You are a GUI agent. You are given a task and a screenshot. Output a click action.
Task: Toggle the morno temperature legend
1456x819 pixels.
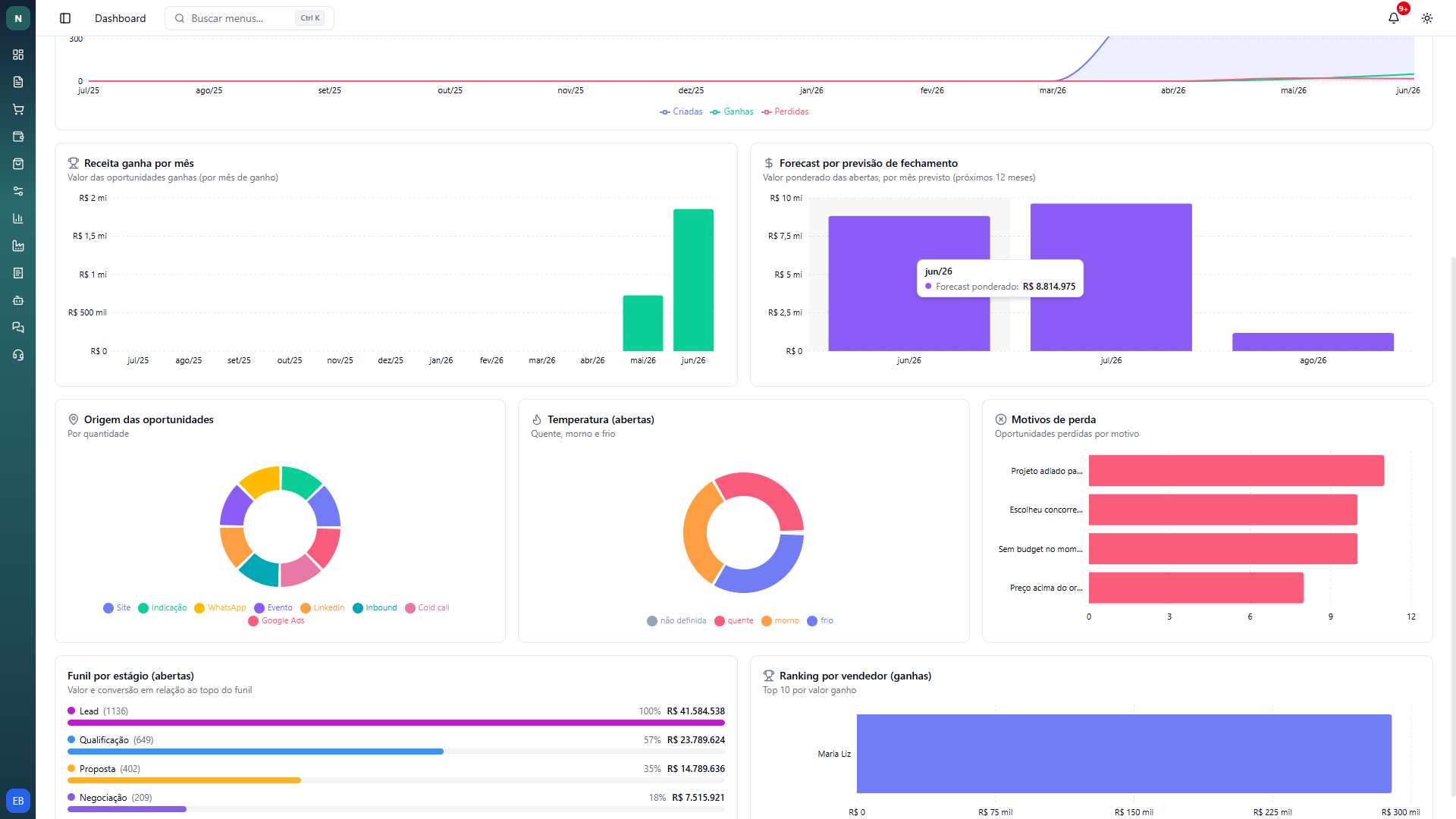[780, 621]
